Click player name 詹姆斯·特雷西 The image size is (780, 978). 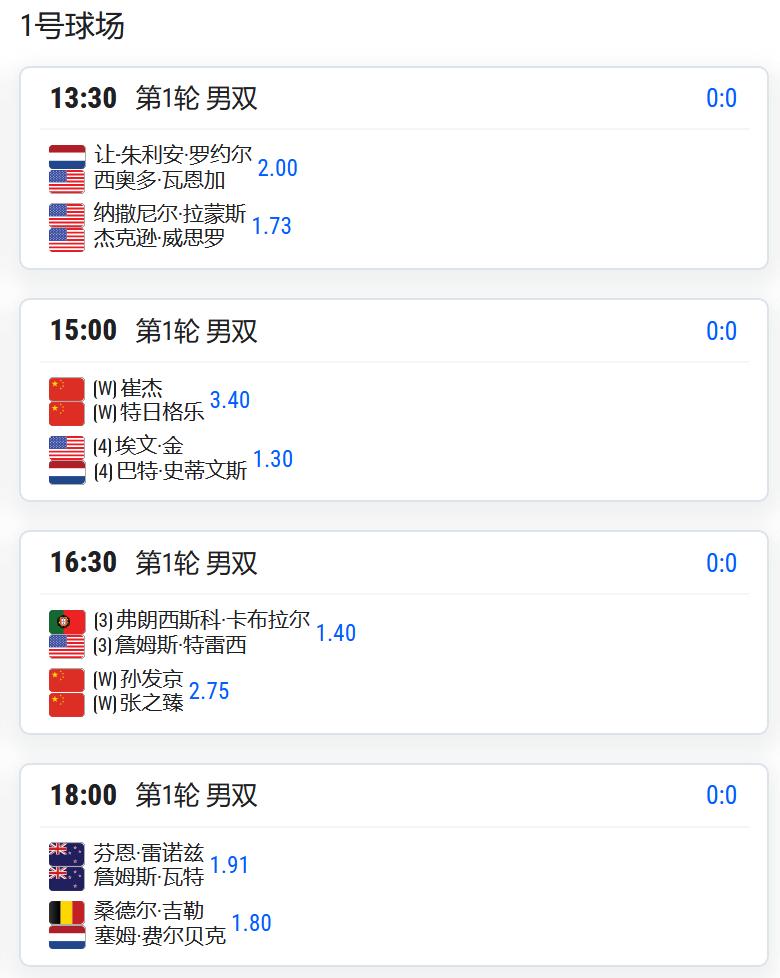pos(180,645)
